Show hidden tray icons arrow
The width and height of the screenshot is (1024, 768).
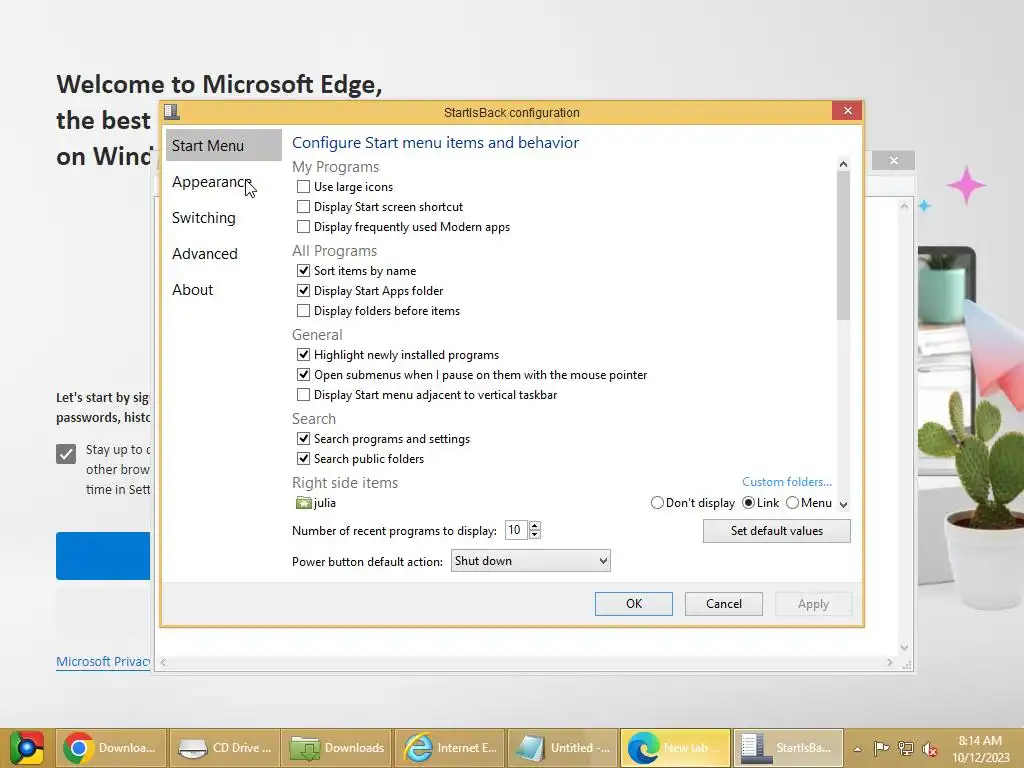click(x=857, y=748)
